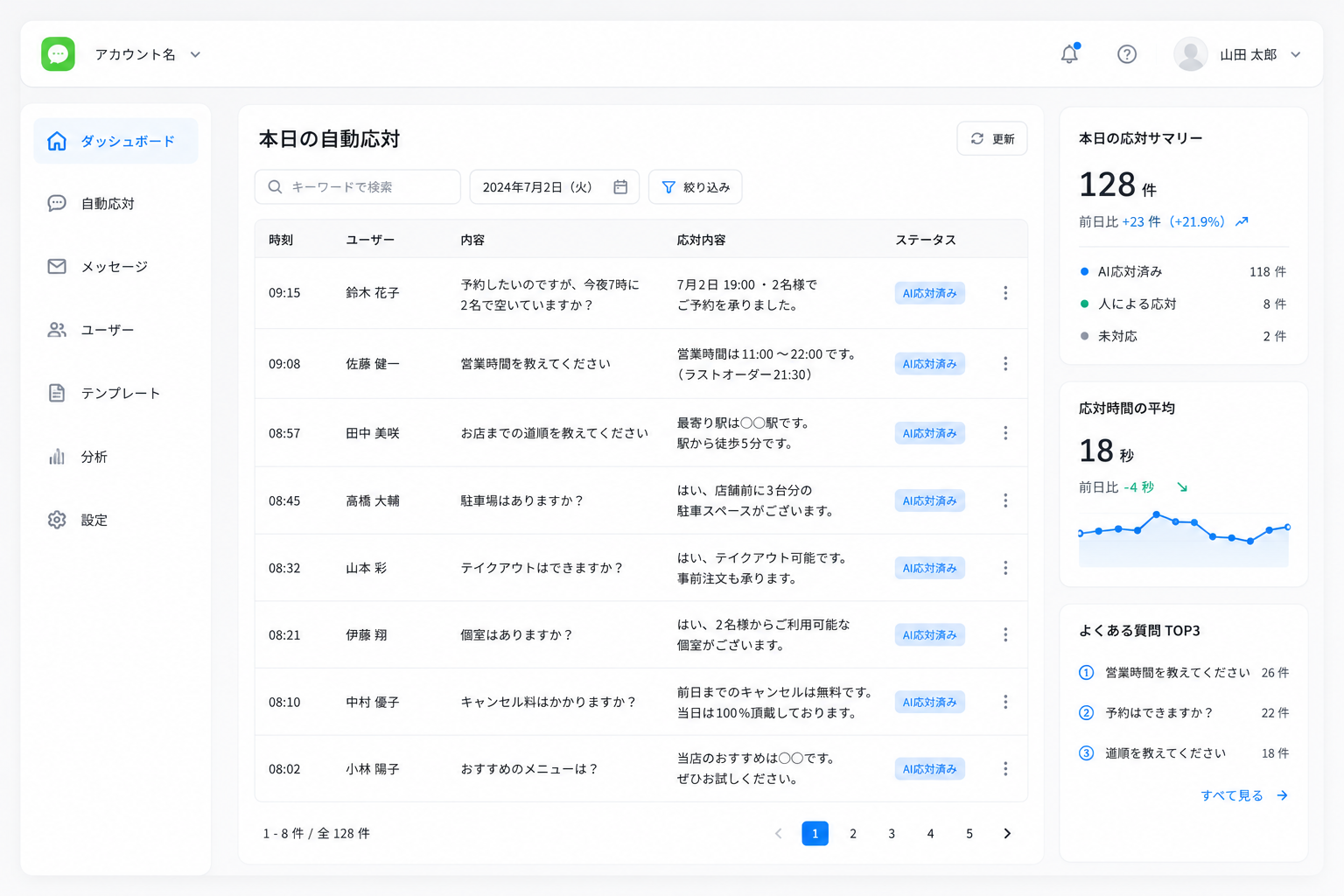The image size is (1344, 896).
Task: Go to previous page arrow
Action: [x=778, y=834]
